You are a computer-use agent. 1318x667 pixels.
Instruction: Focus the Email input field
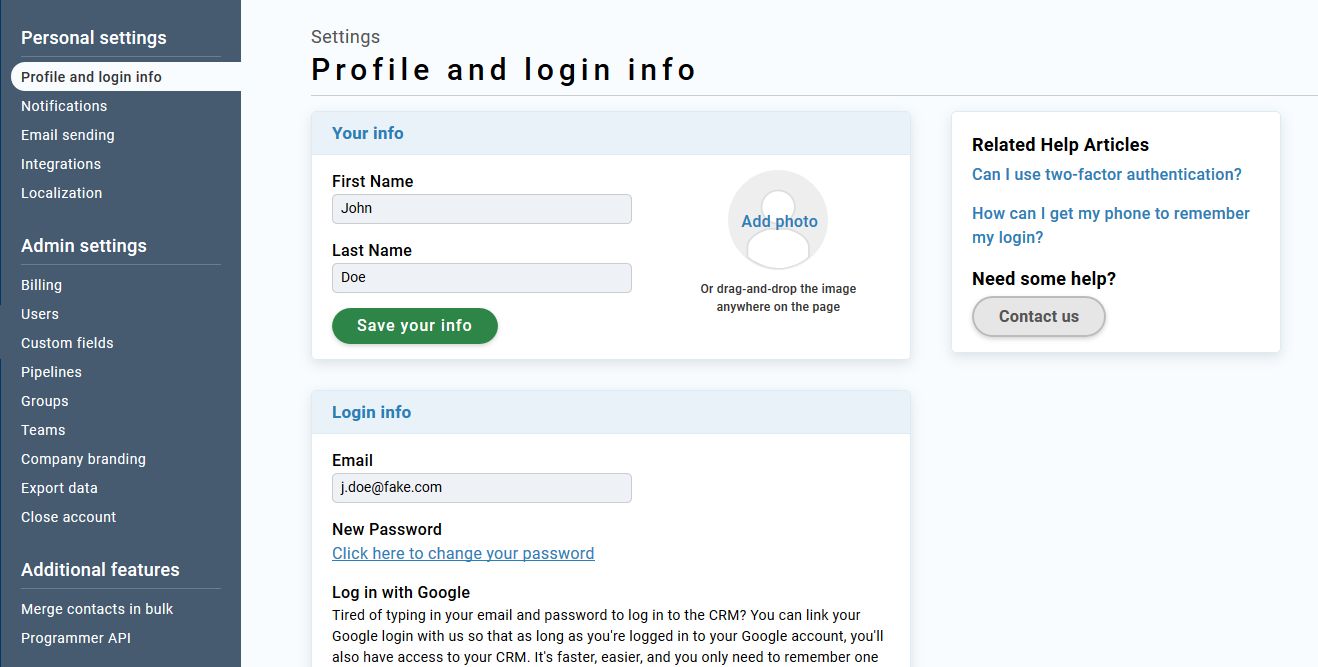click(481, 488)
